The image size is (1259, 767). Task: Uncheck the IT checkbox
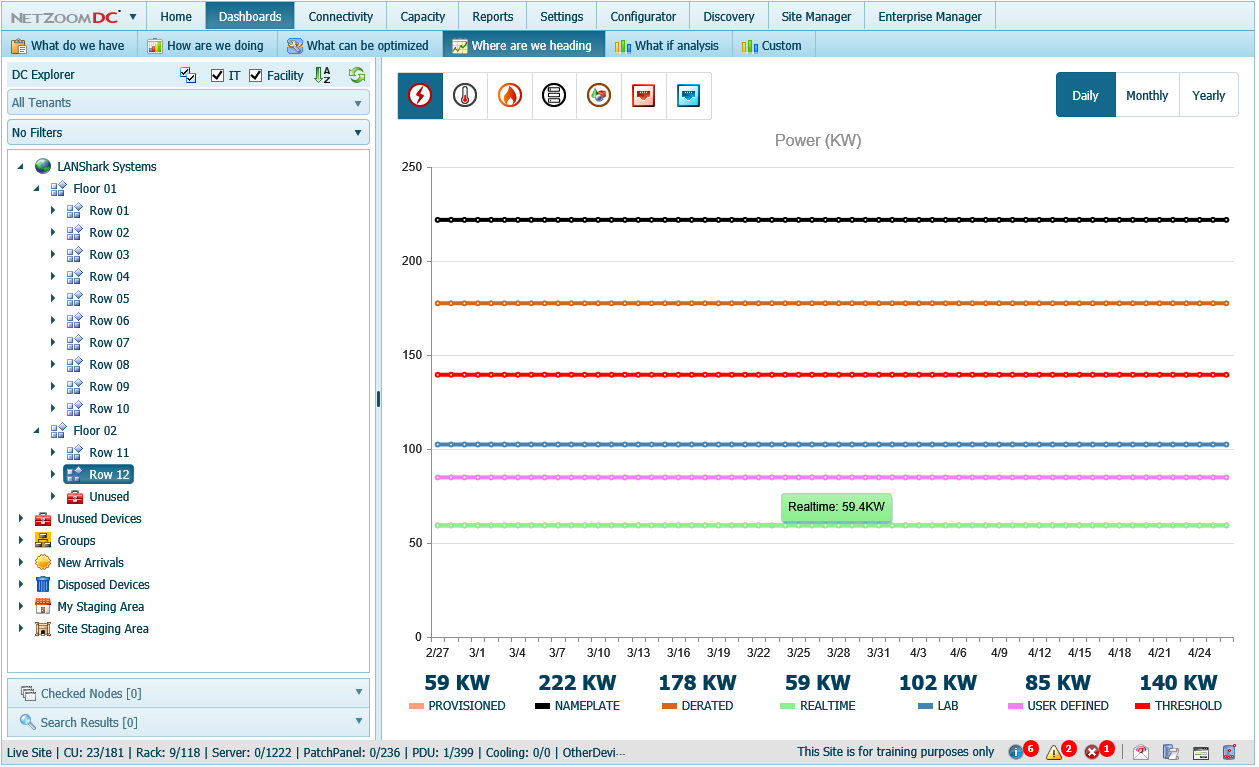click(x=217, y=75)
